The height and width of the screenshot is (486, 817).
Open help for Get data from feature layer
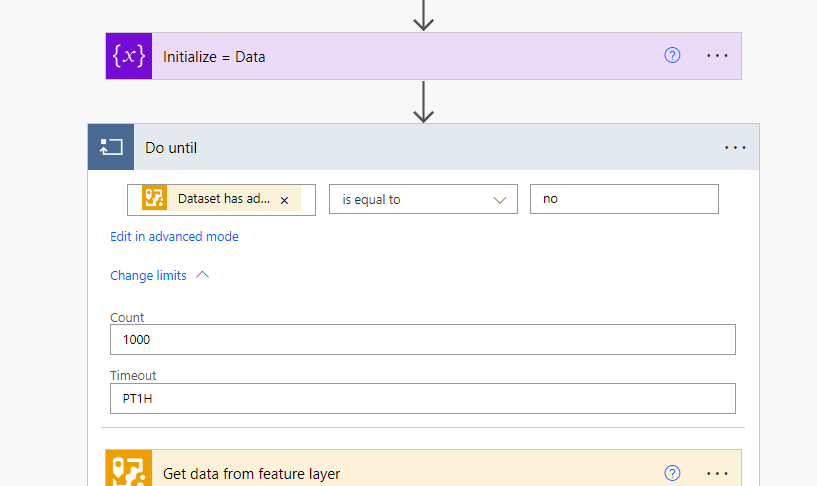point(672,473)
